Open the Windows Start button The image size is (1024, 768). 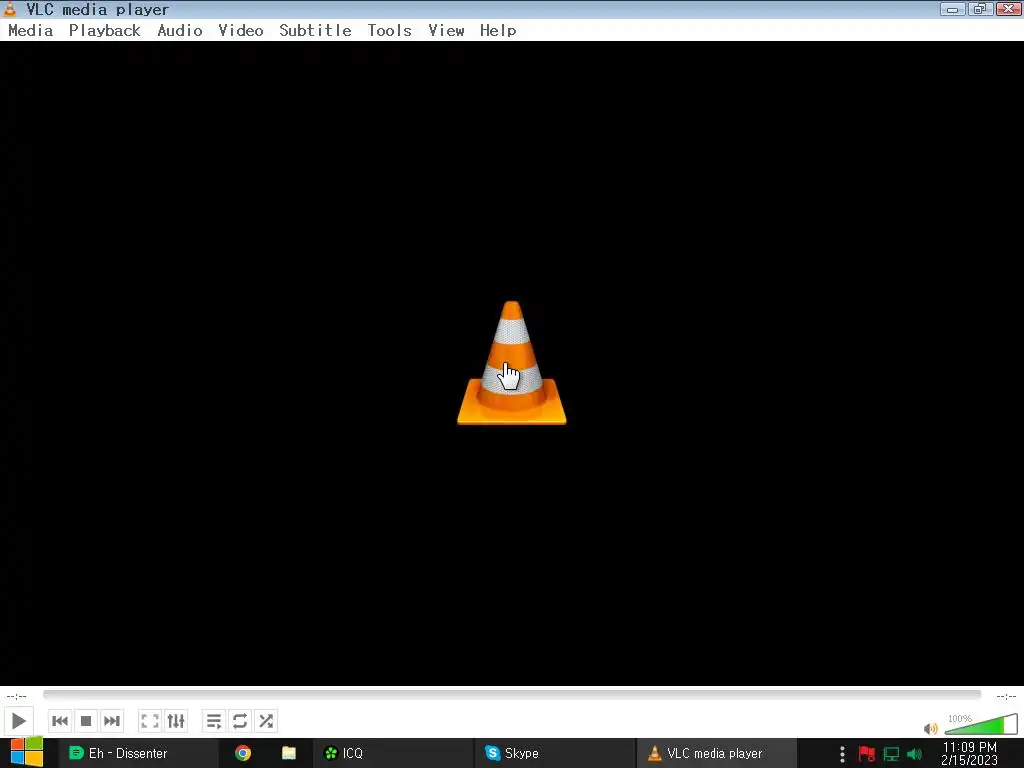point(27,753)
